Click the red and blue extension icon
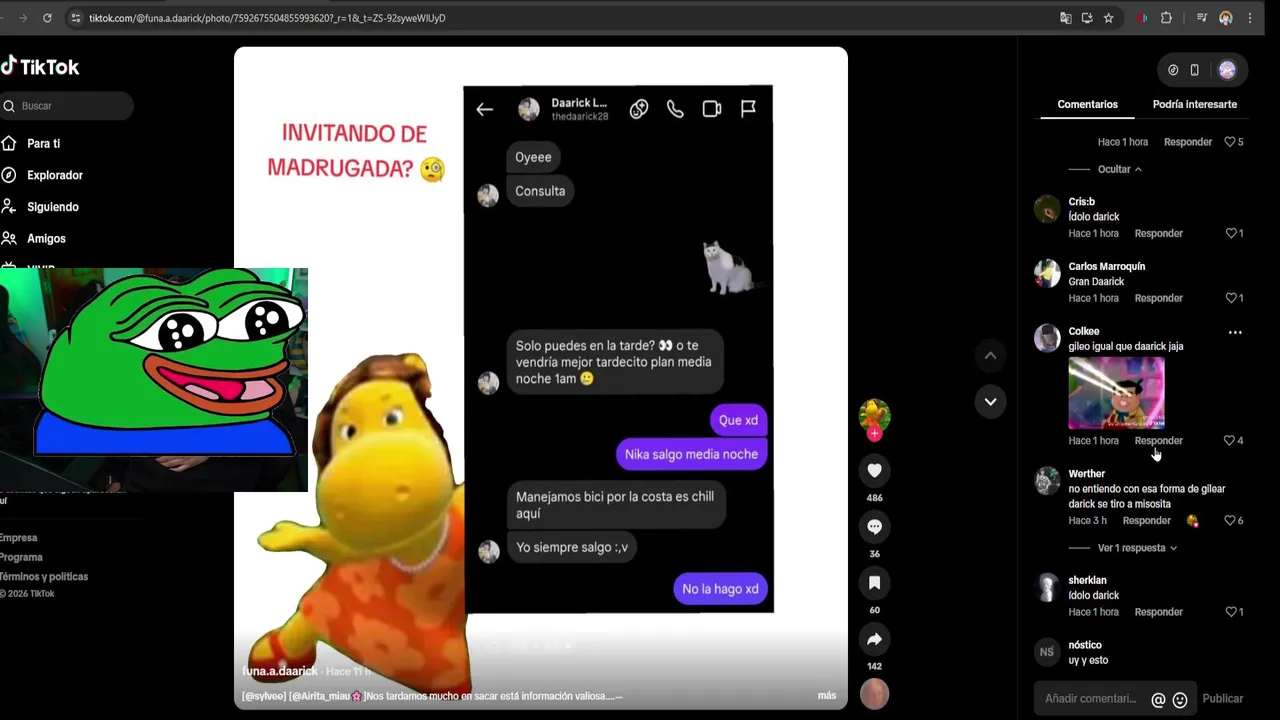 coord(1142,18)
